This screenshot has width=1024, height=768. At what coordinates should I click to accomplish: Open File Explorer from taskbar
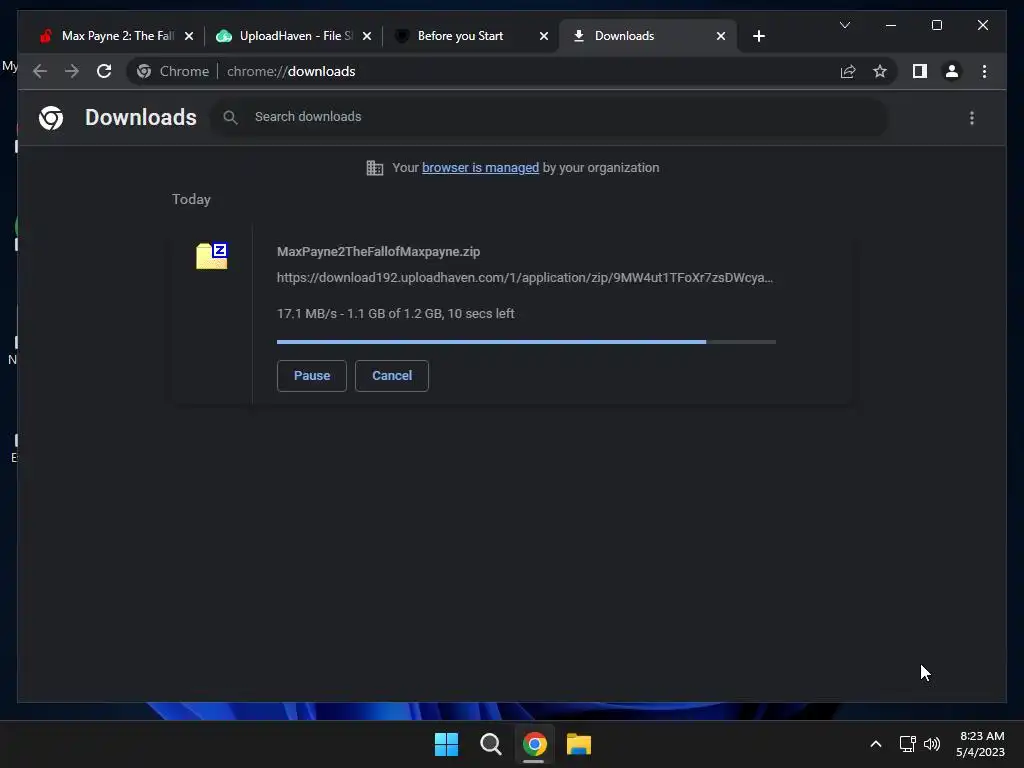pos(579,744)
